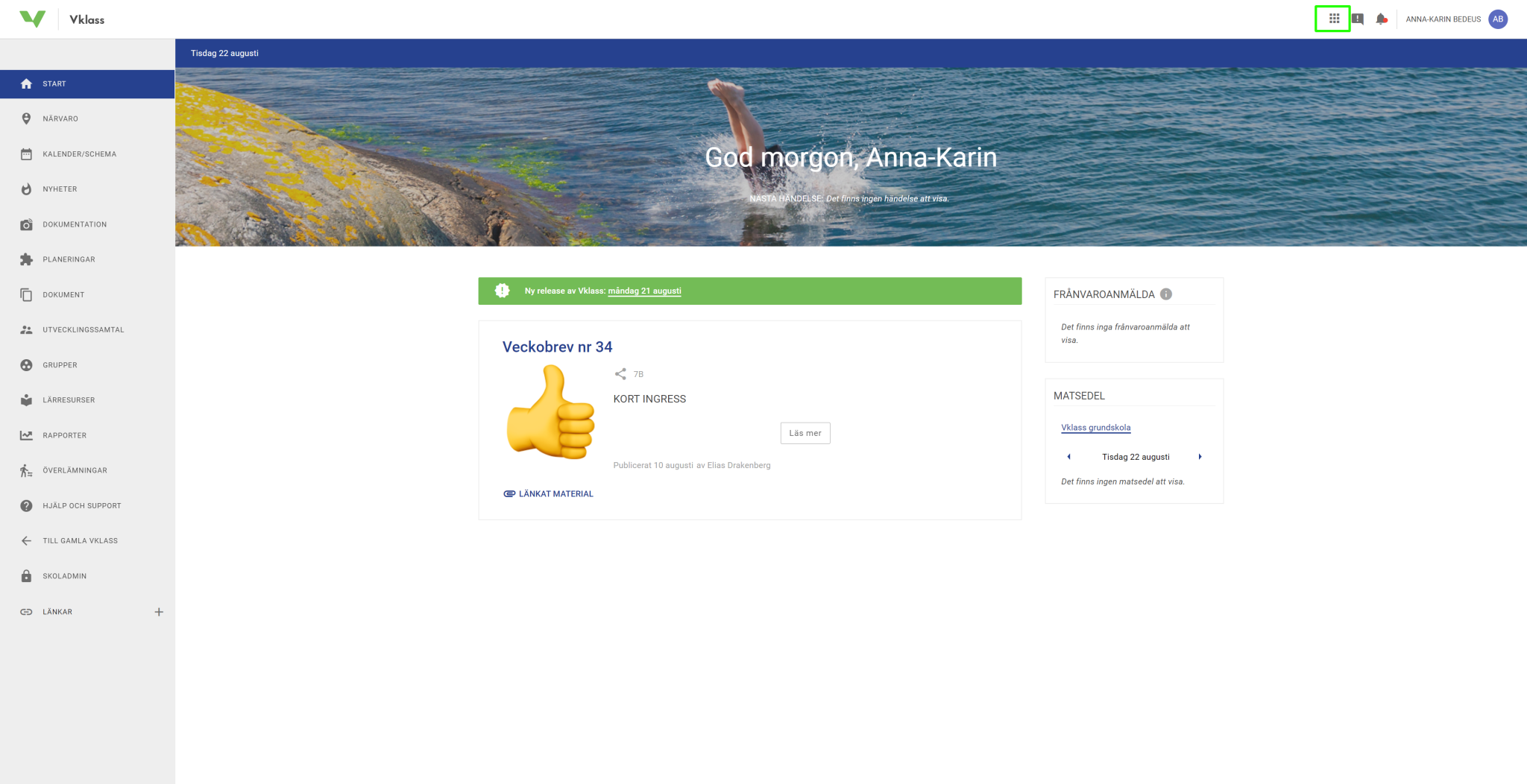Screen dimensions: 1527x784
Task: Open the måndag 21 augusti release link
Action: (x=645, y=291)
